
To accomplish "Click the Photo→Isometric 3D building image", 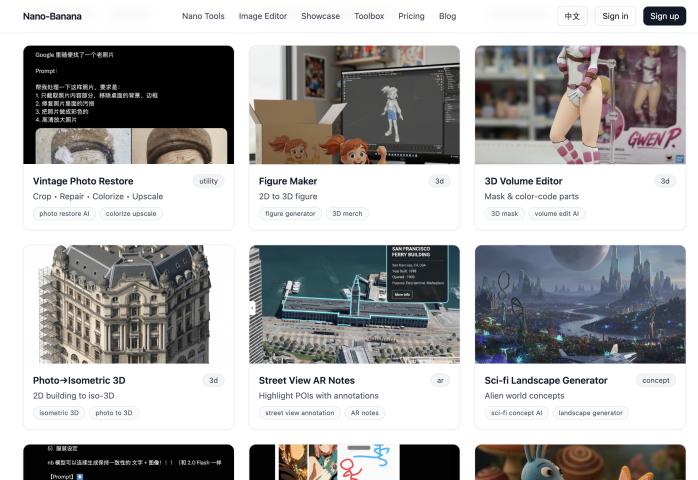I will point(128,304).
